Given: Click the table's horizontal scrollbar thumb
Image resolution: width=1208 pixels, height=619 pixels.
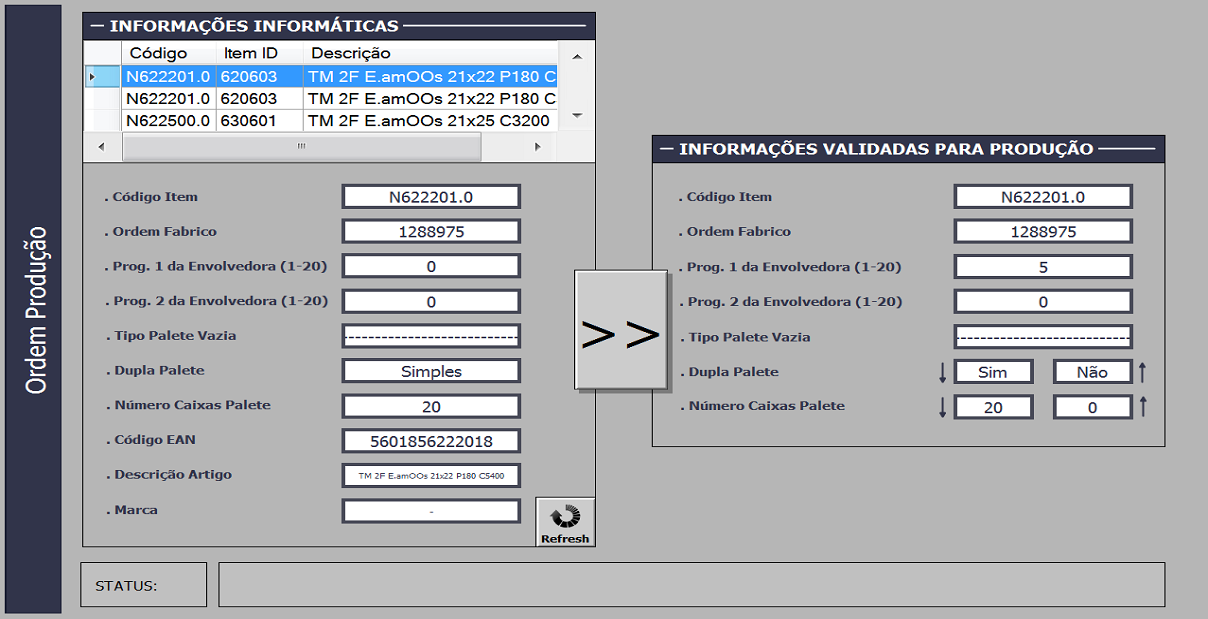Looking at the screenshot, I should click(x=301, y=146).
